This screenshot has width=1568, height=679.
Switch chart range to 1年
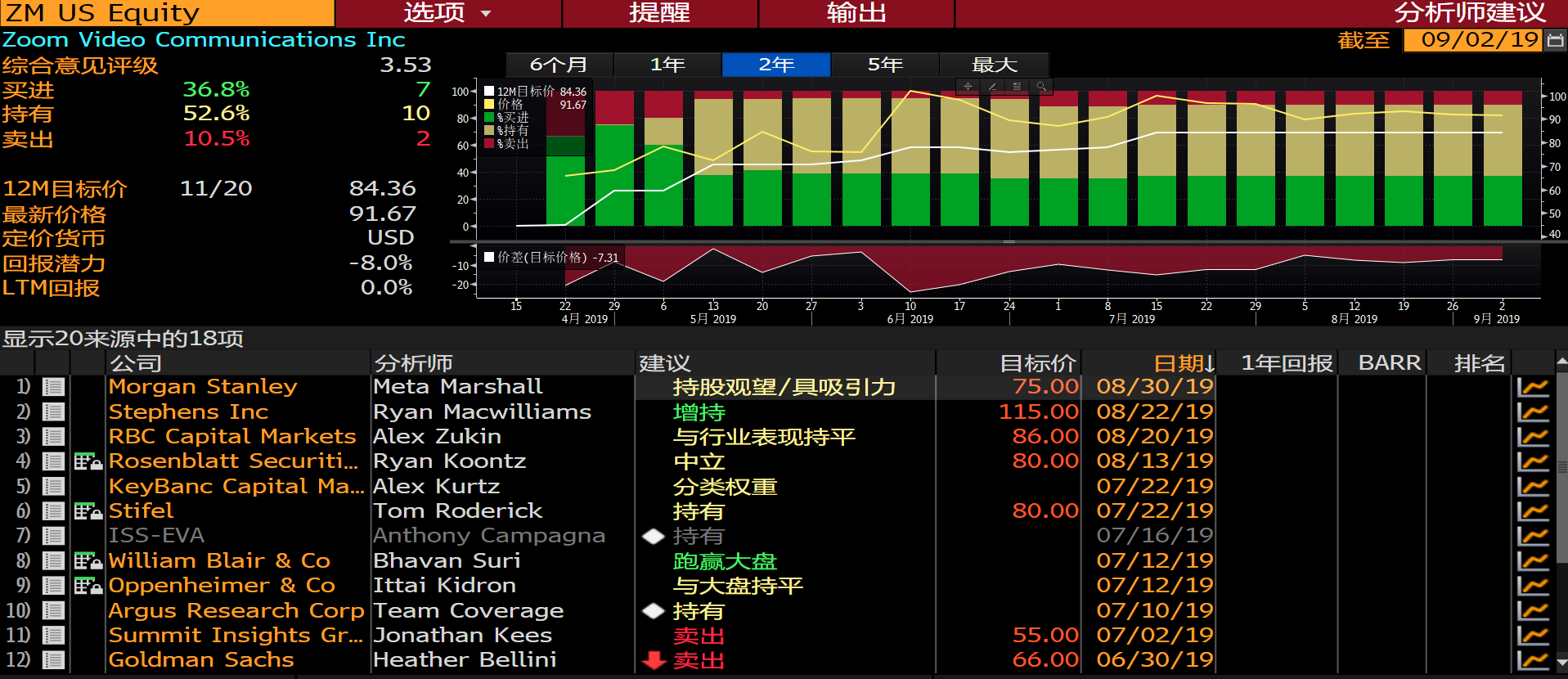pyautogui.click(x=667, y=65)
